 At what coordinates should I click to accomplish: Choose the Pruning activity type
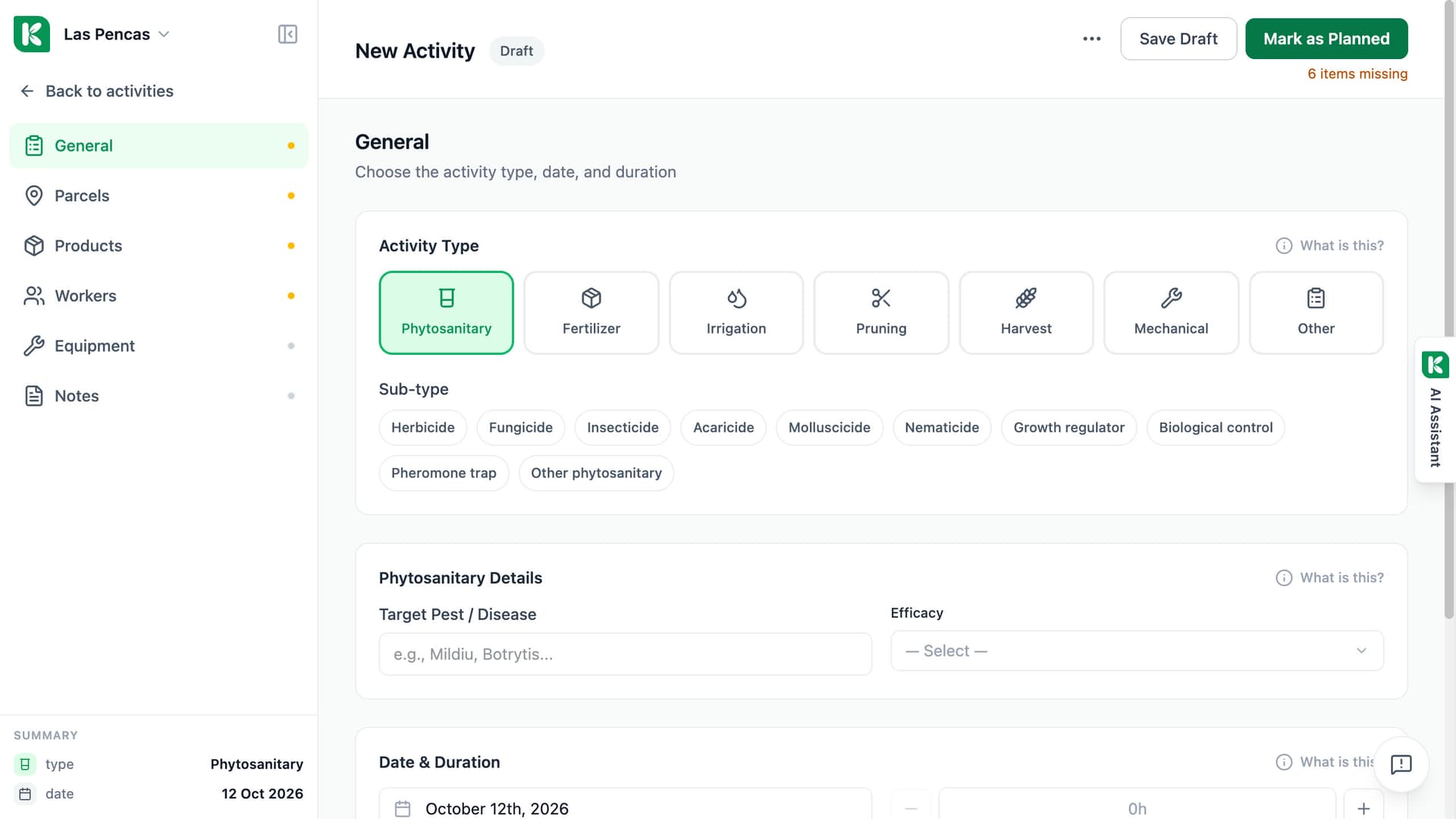pyautogui.click(x=880, y=312)
